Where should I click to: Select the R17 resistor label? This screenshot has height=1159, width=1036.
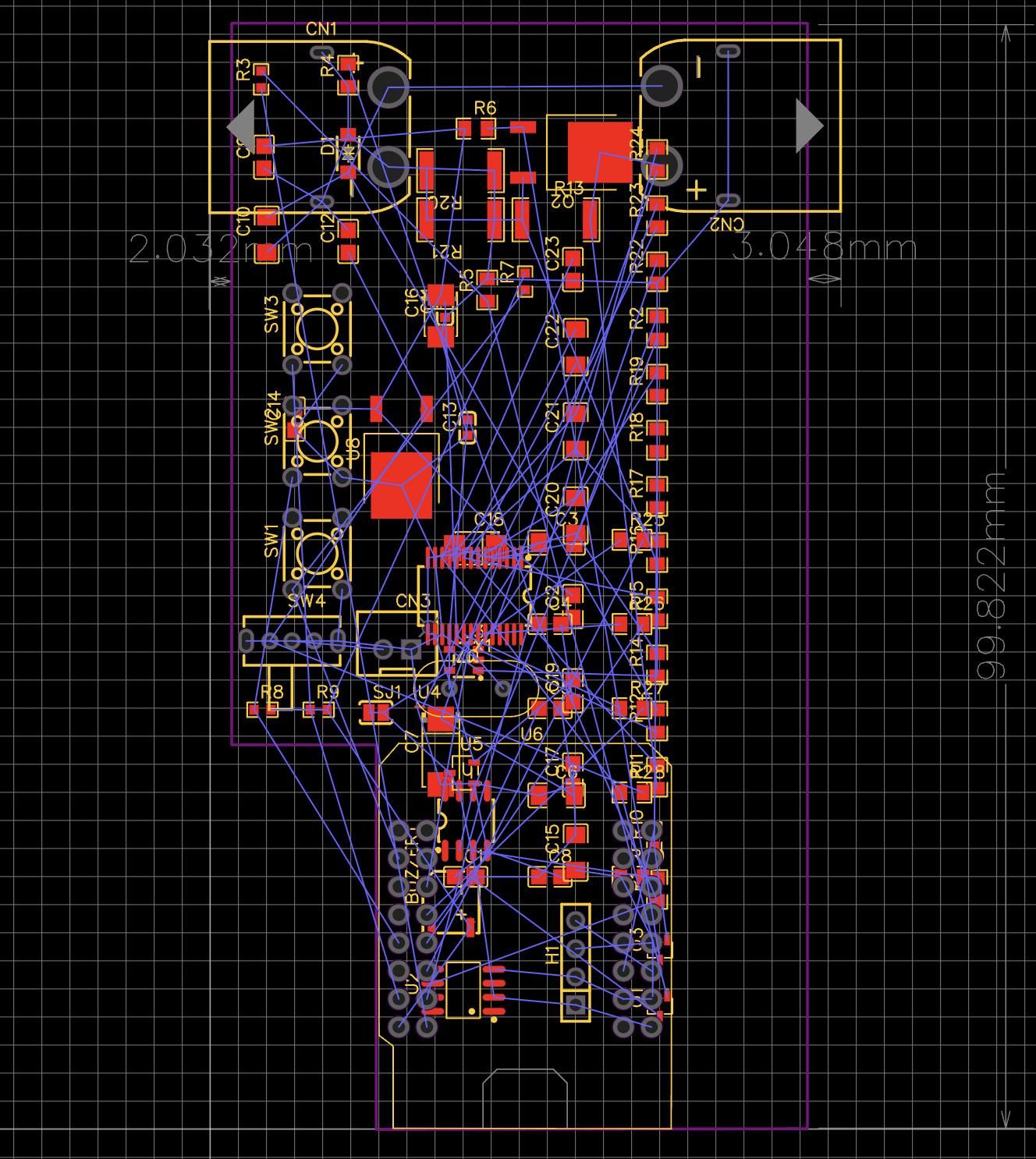tap(636, 484)
